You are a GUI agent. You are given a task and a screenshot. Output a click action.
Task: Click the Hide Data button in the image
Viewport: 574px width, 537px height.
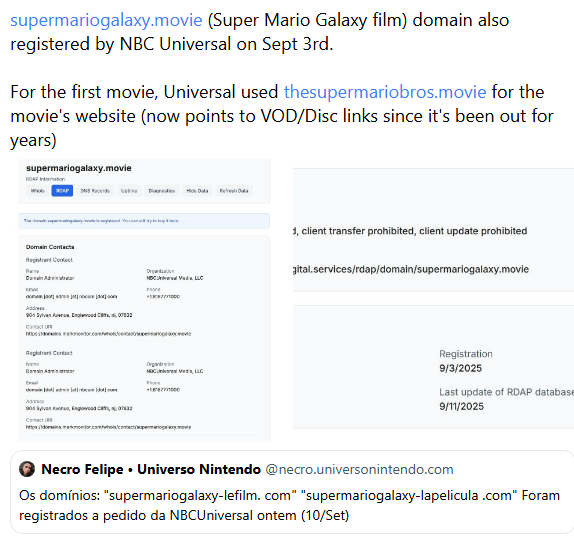(x=197, y=191)
